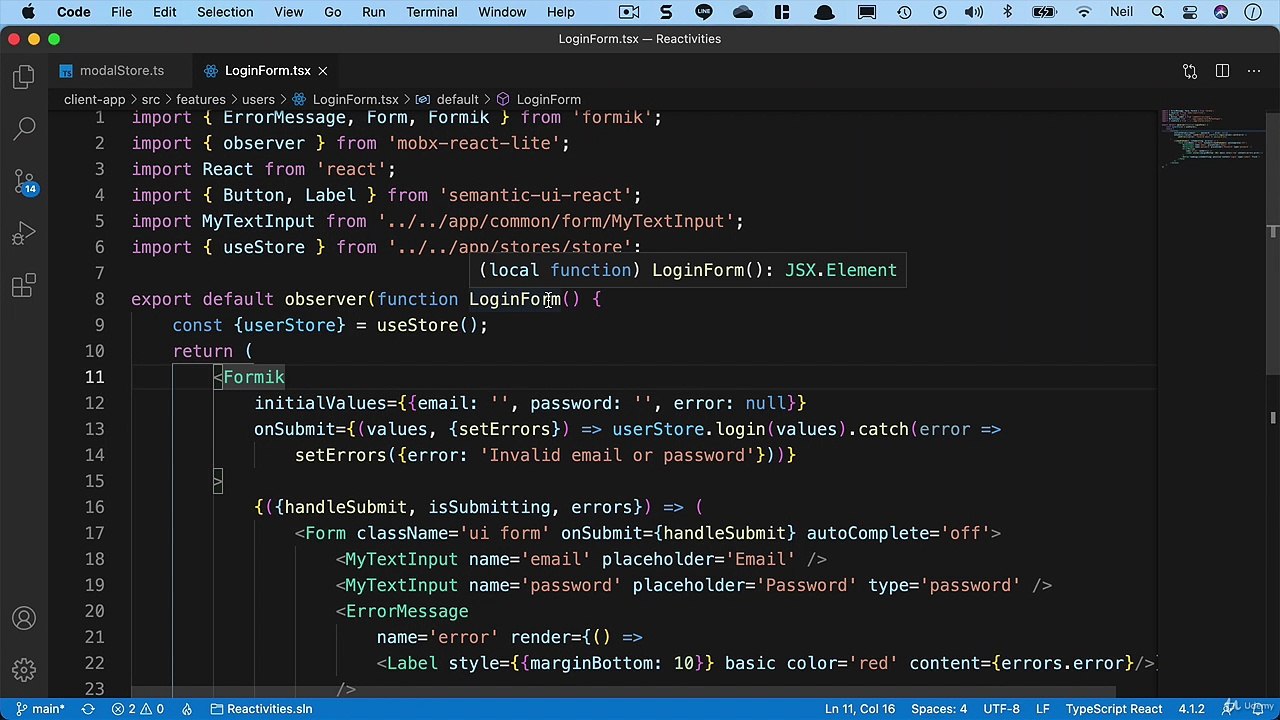Click the TypeScript version 4.1.2
Image resolution: width=1280 pixels, height=720 pixels.
coord(1191,709)
